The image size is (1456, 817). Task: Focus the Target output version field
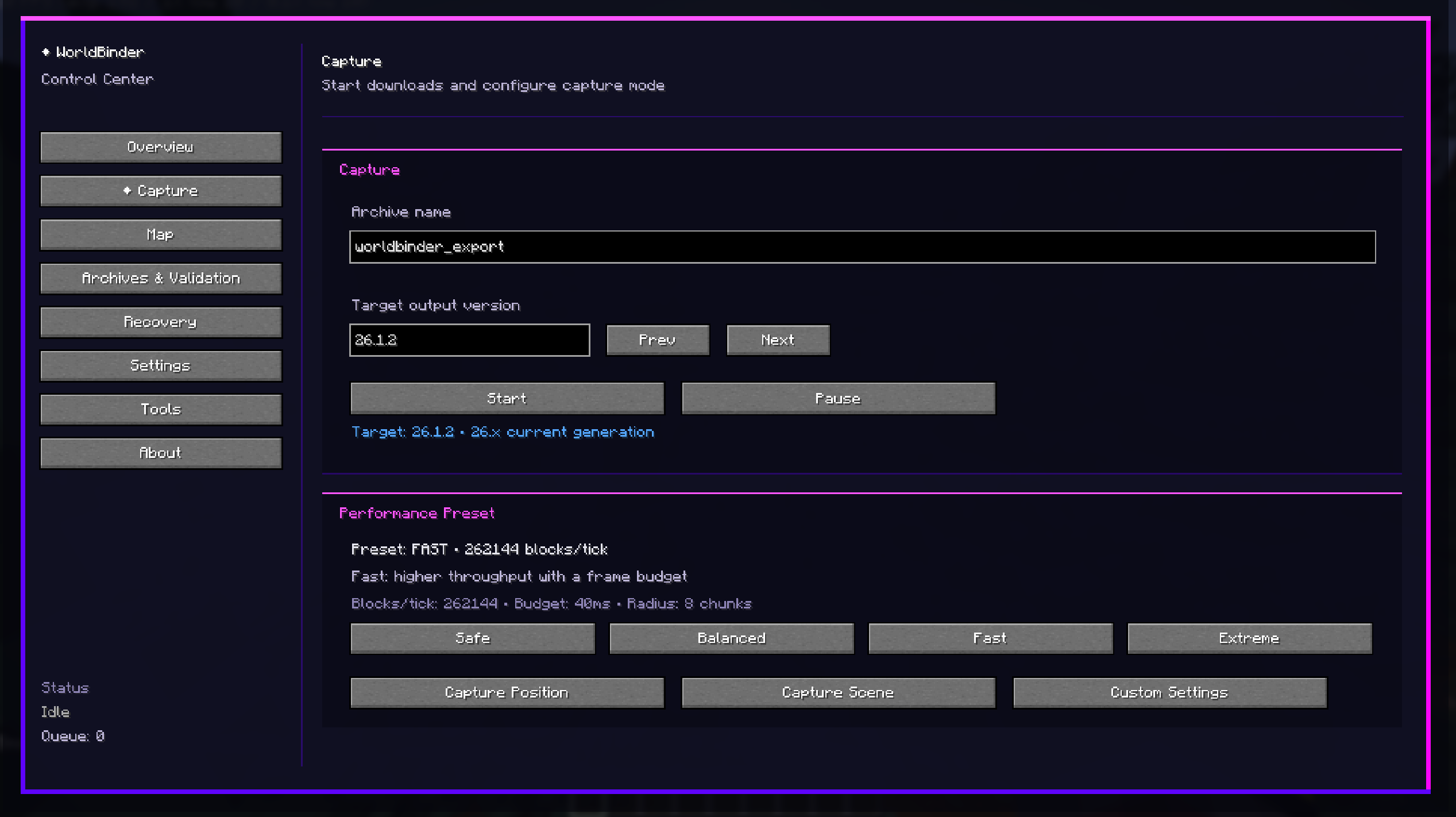469,340
